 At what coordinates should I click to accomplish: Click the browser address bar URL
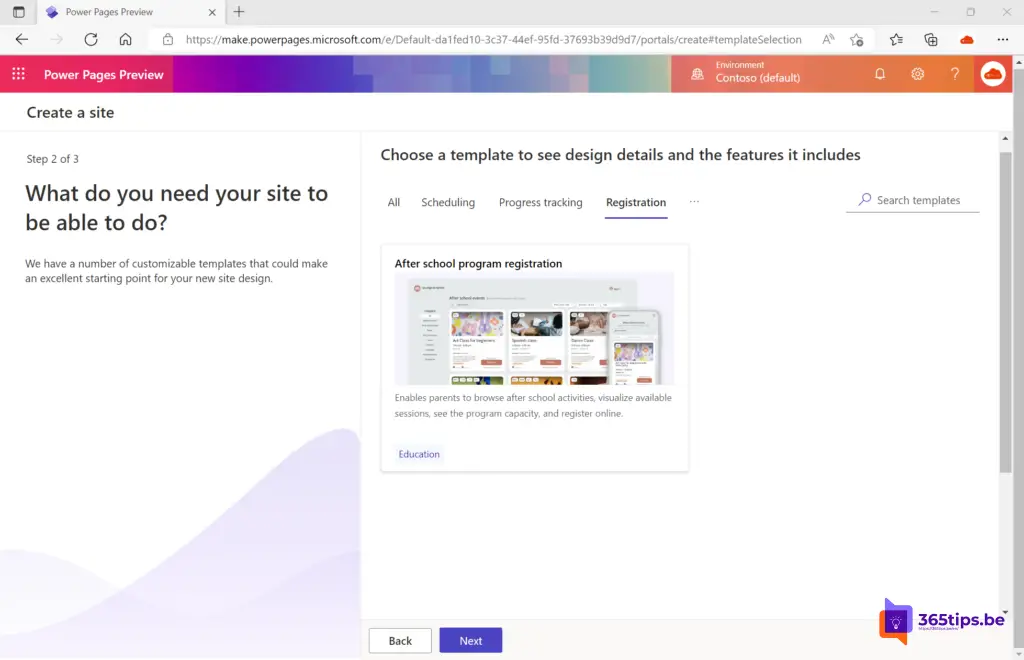493,39
